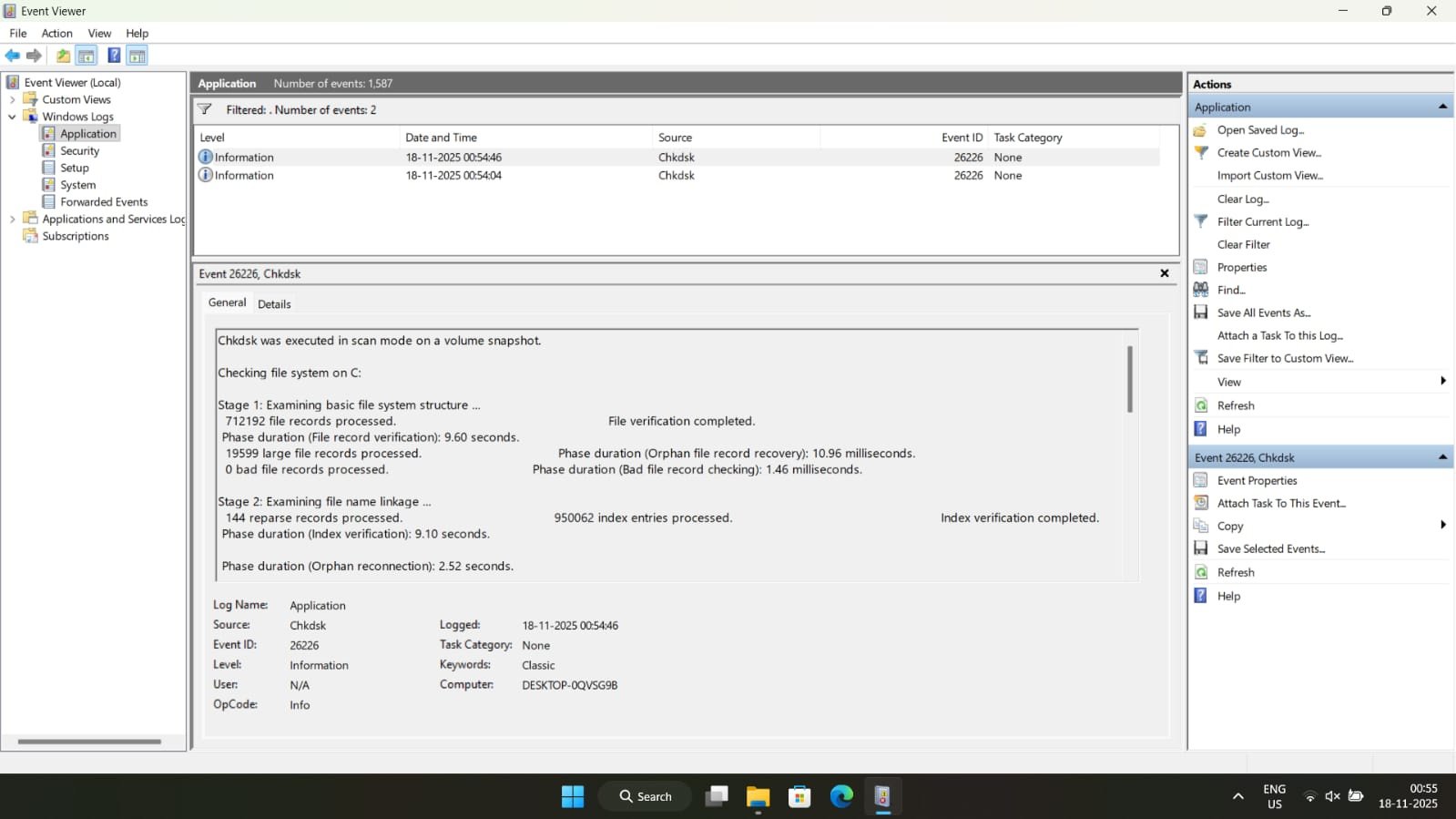Viewport: 1456px width, 819px height.
Task: Switch to the Details tab
Action: pyautogui.click(x=274, y=304)
